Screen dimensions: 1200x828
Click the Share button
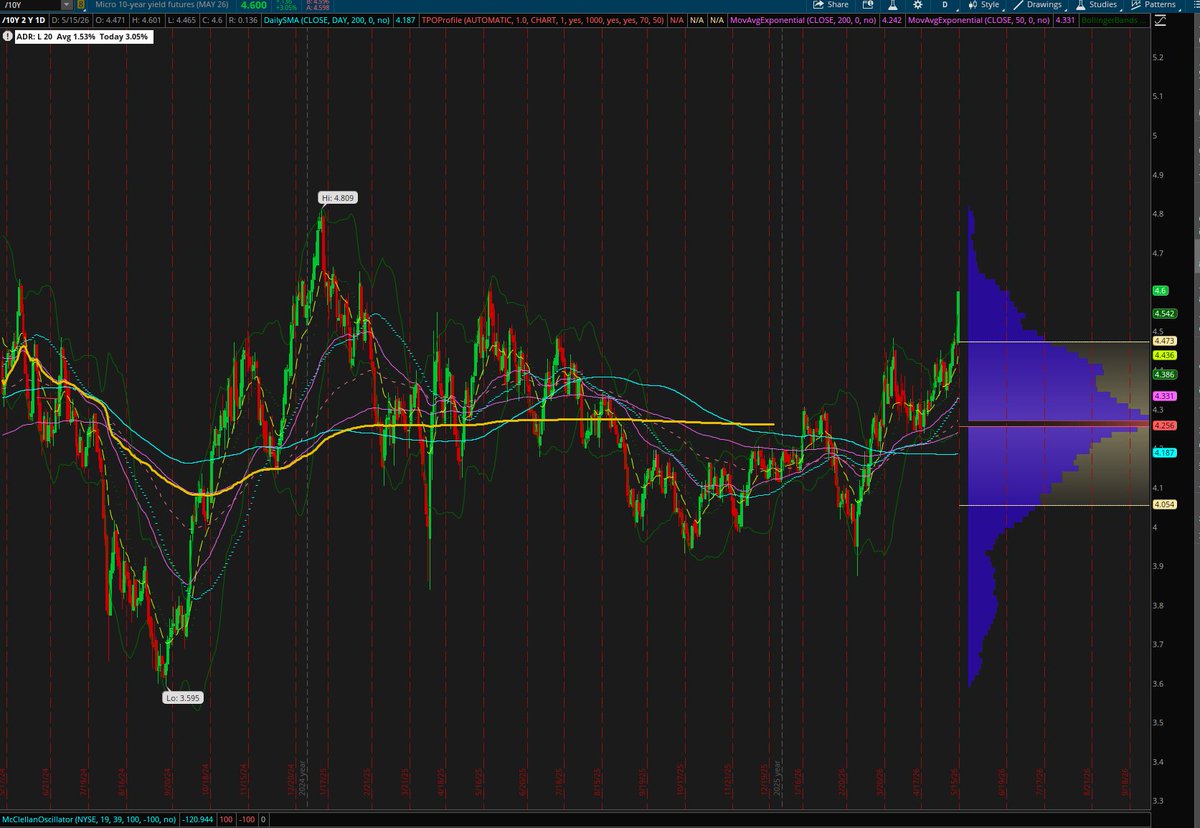coord(830,5)
